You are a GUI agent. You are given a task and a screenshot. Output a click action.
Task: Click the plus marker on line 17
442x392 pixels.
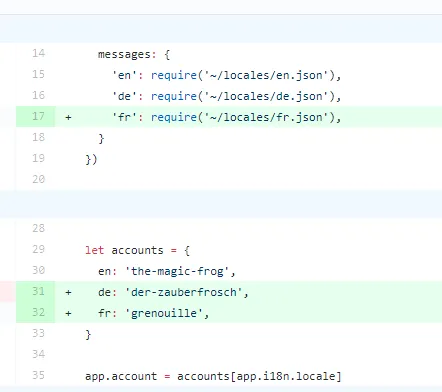tap(68, 117)
